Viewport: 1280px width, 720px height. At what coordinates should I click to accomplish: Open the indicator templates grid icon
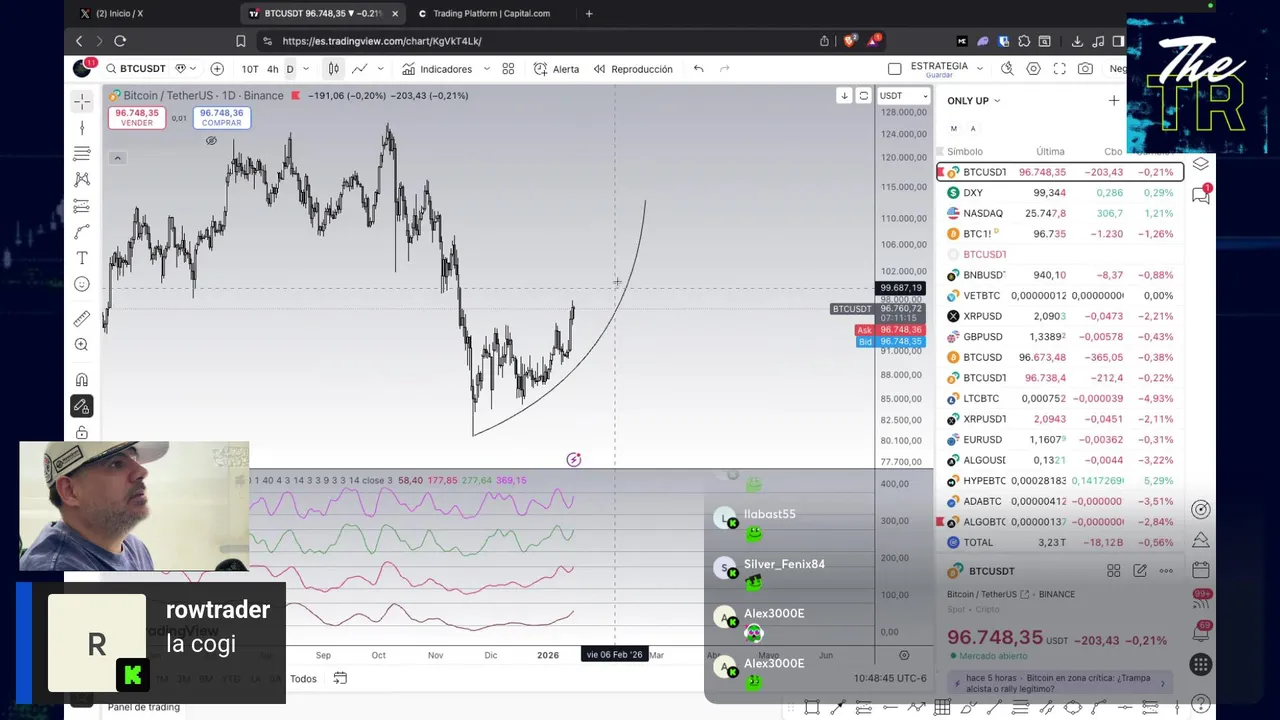point(508,69)
